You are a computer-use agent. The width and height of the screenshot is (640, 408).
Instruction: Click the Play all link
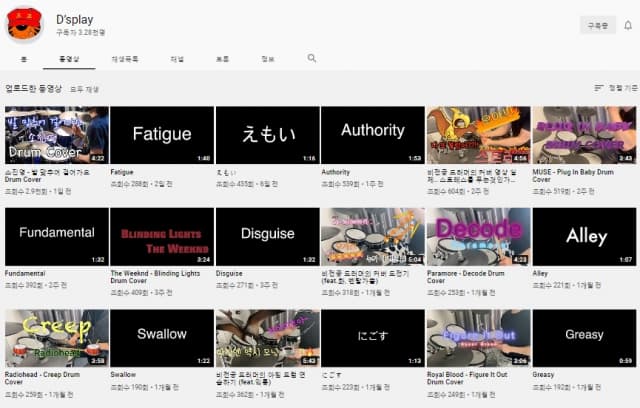[x=84, y=89]
